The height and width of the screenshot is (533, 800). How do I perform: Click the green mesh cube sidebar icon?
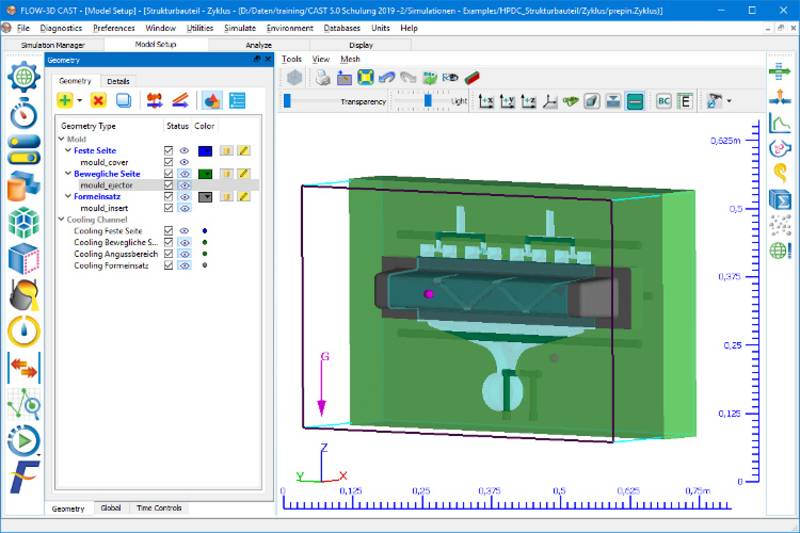coord(24,222)
